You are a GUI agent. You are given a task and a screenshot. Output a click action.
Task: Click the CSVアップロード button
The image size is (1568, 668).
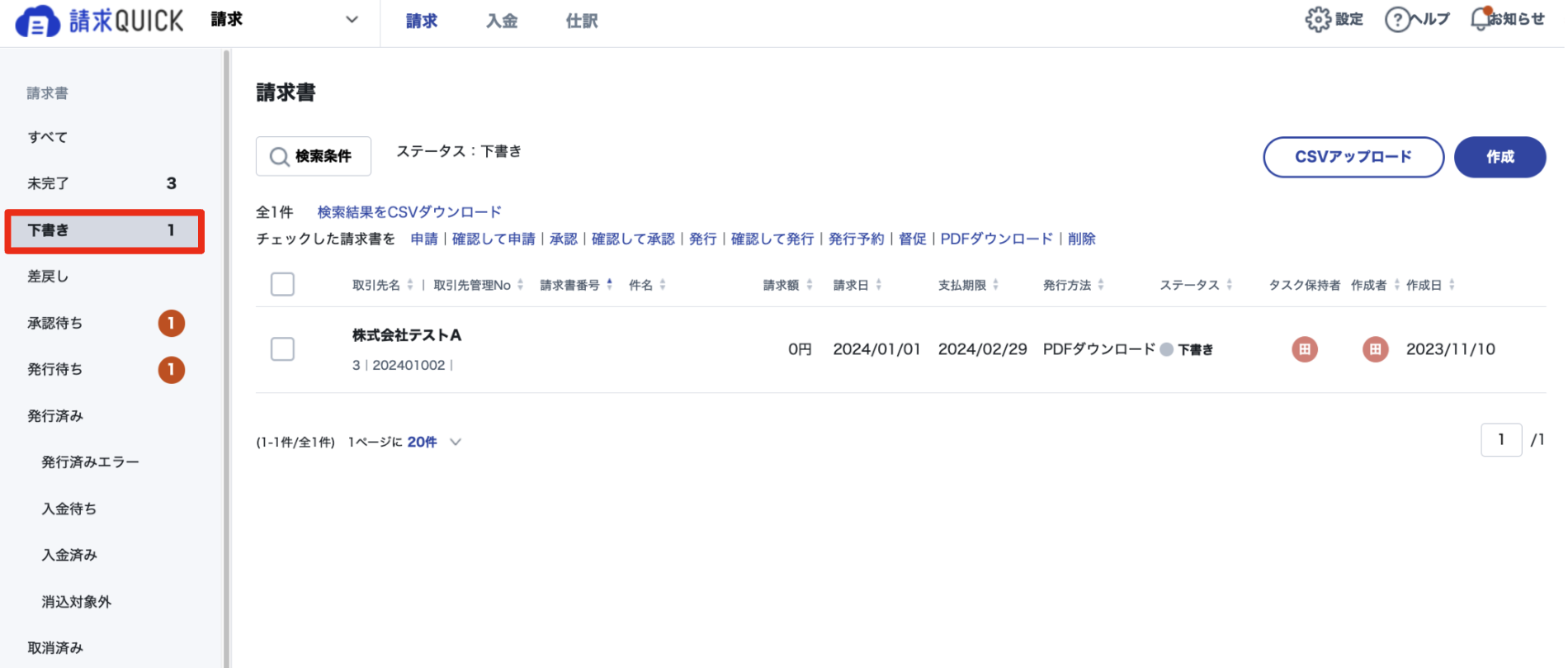pyautogui.click(x=1353, y=157)
